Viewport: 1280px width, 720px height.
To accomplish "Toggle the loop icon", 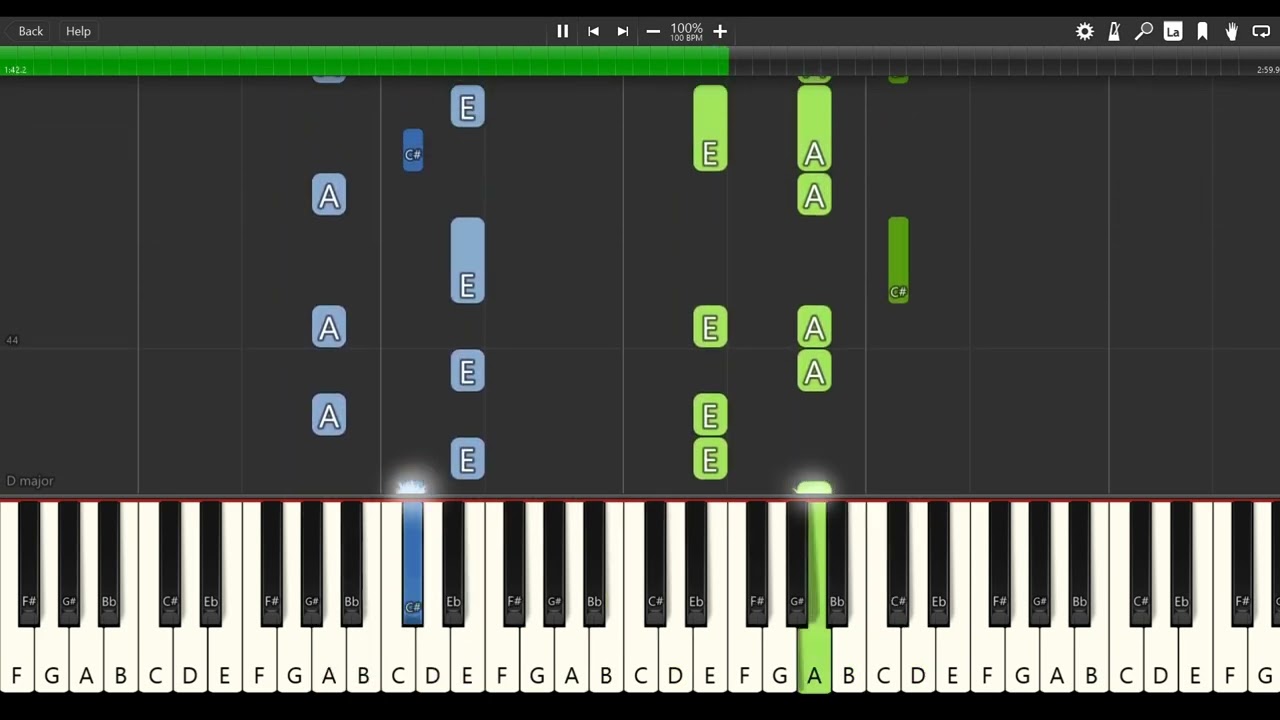I will pyautogui.click(x=1261, y=31).
